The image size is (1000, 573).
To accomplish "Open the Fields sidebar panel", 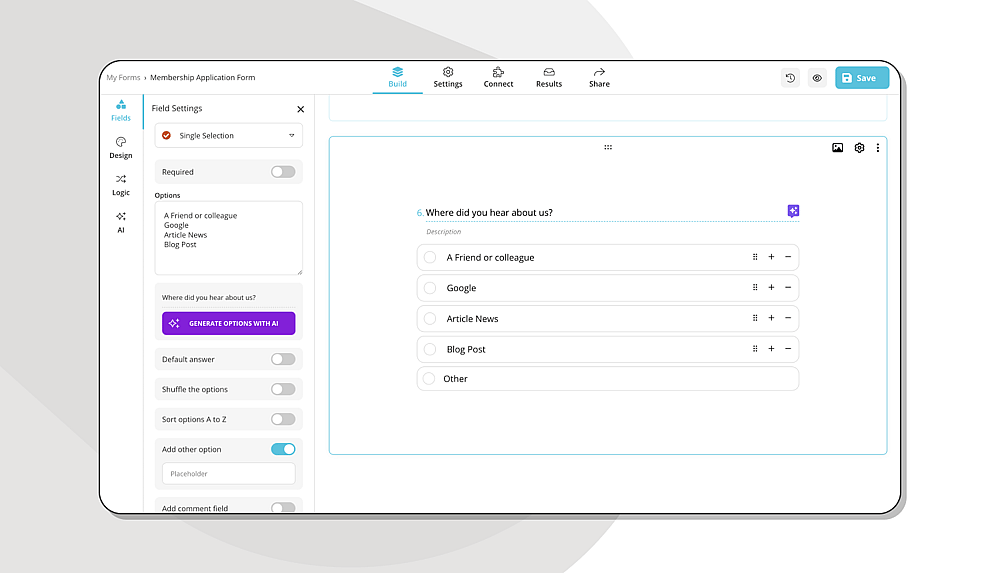I will [121, 110].
